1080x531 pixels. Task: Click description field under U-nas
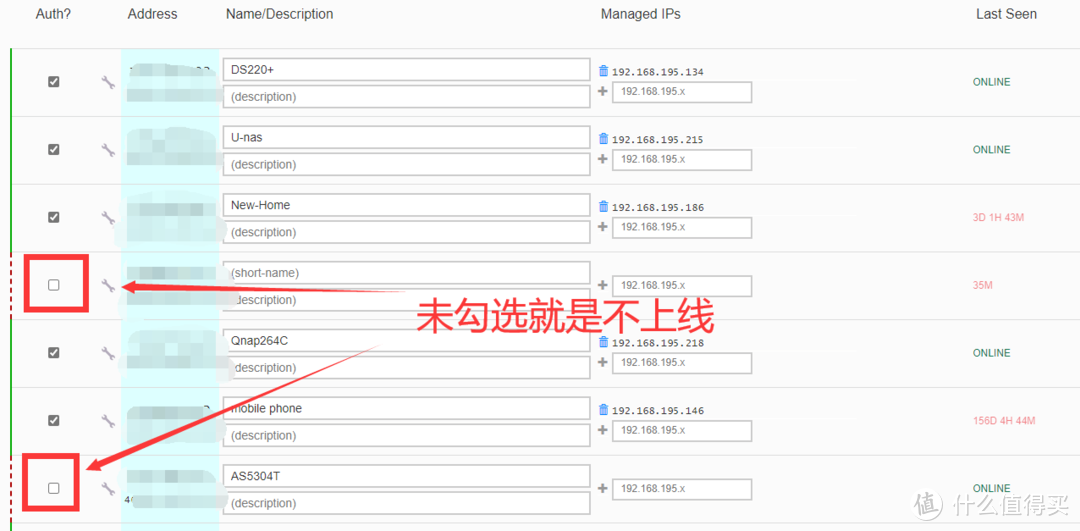(x=406, y=164)
